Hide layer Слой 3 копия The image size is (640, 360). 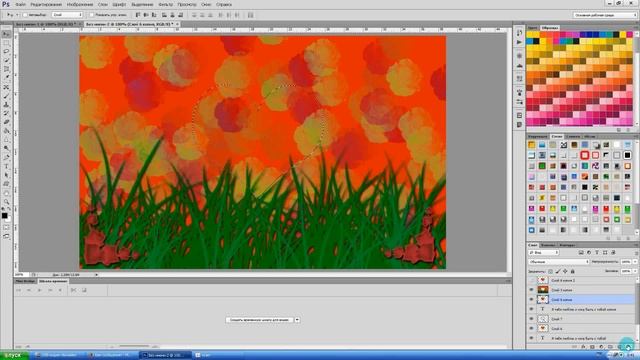531,290
